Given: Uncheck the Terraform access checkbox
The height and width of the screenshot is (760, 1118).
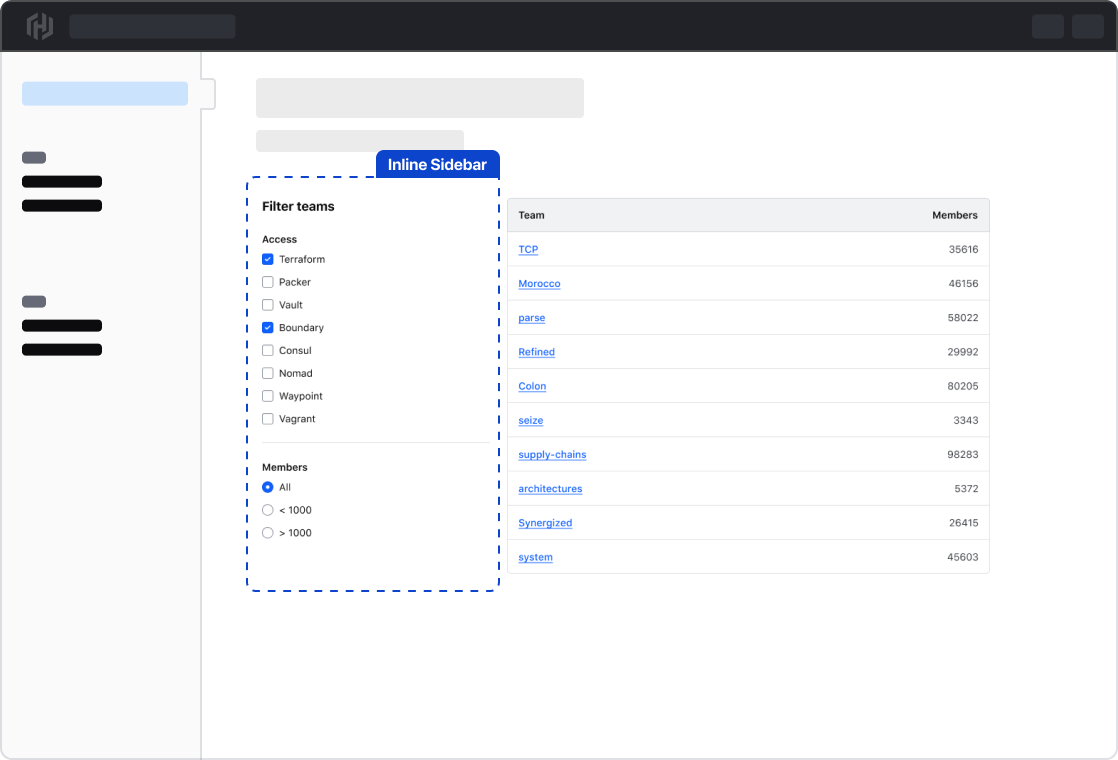Looking at the screenshot, I should pos(268,259).
